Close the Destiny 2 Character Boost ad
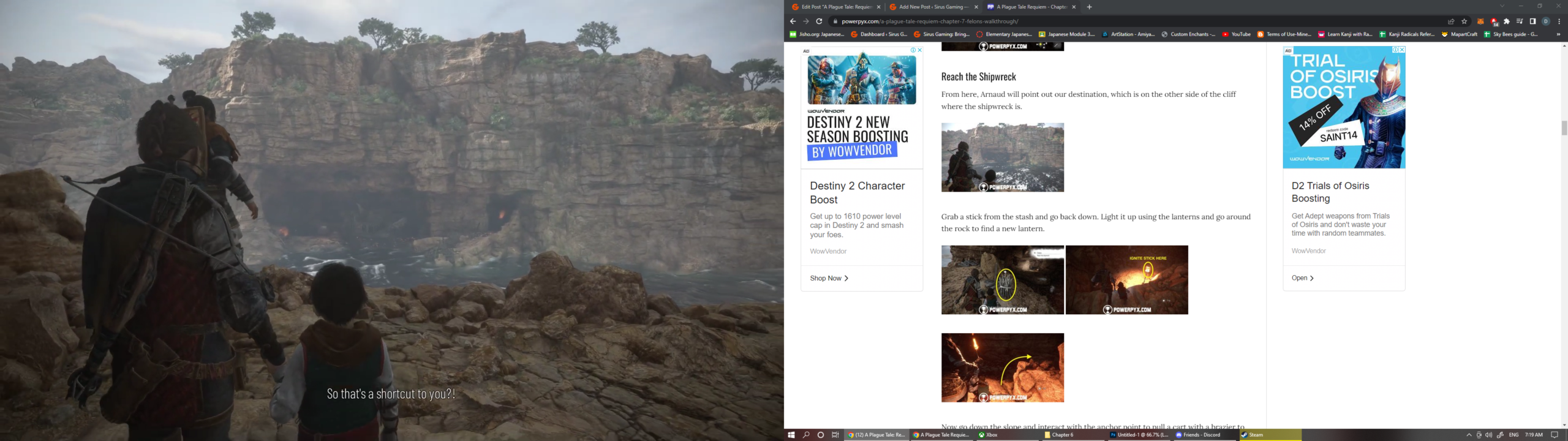 (x=919, y=50)
